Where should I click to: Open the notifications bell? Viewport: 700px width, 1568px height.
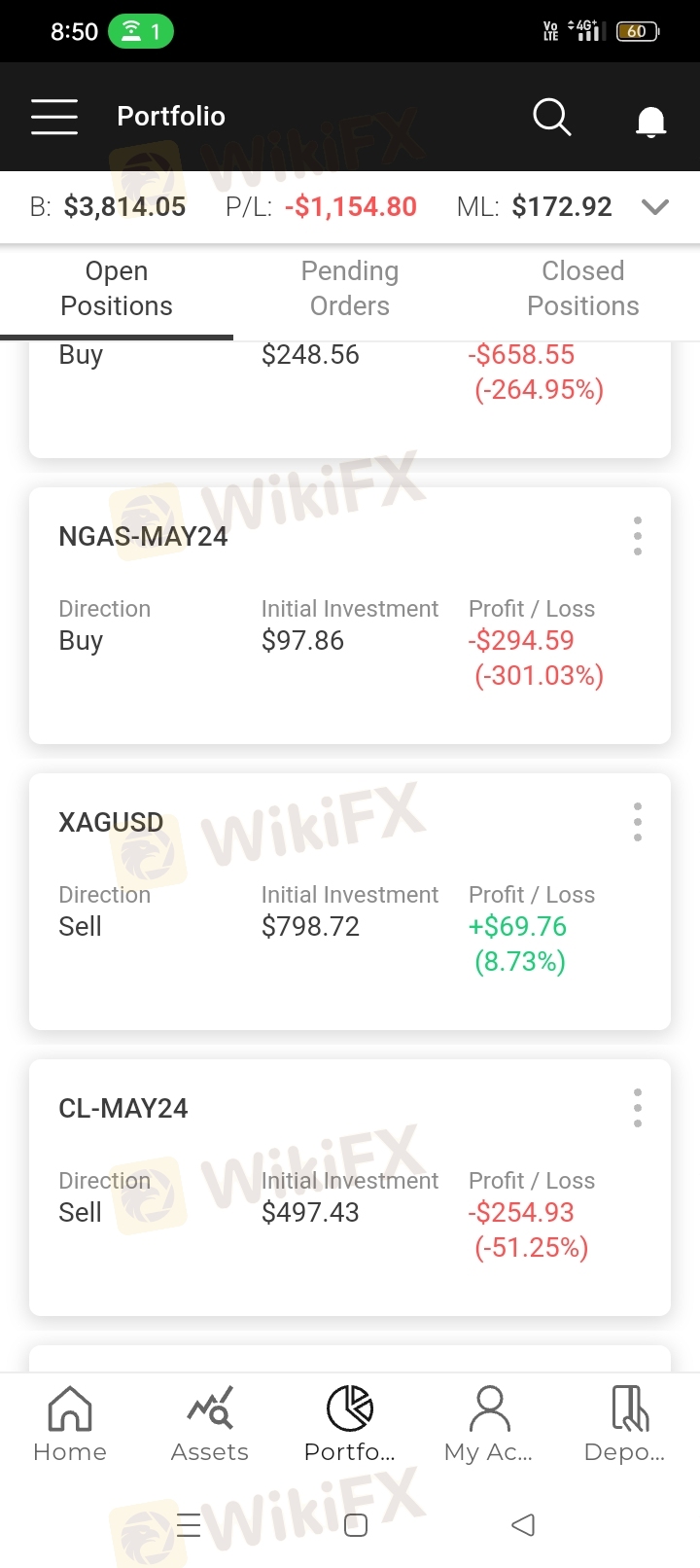(650, 121)
